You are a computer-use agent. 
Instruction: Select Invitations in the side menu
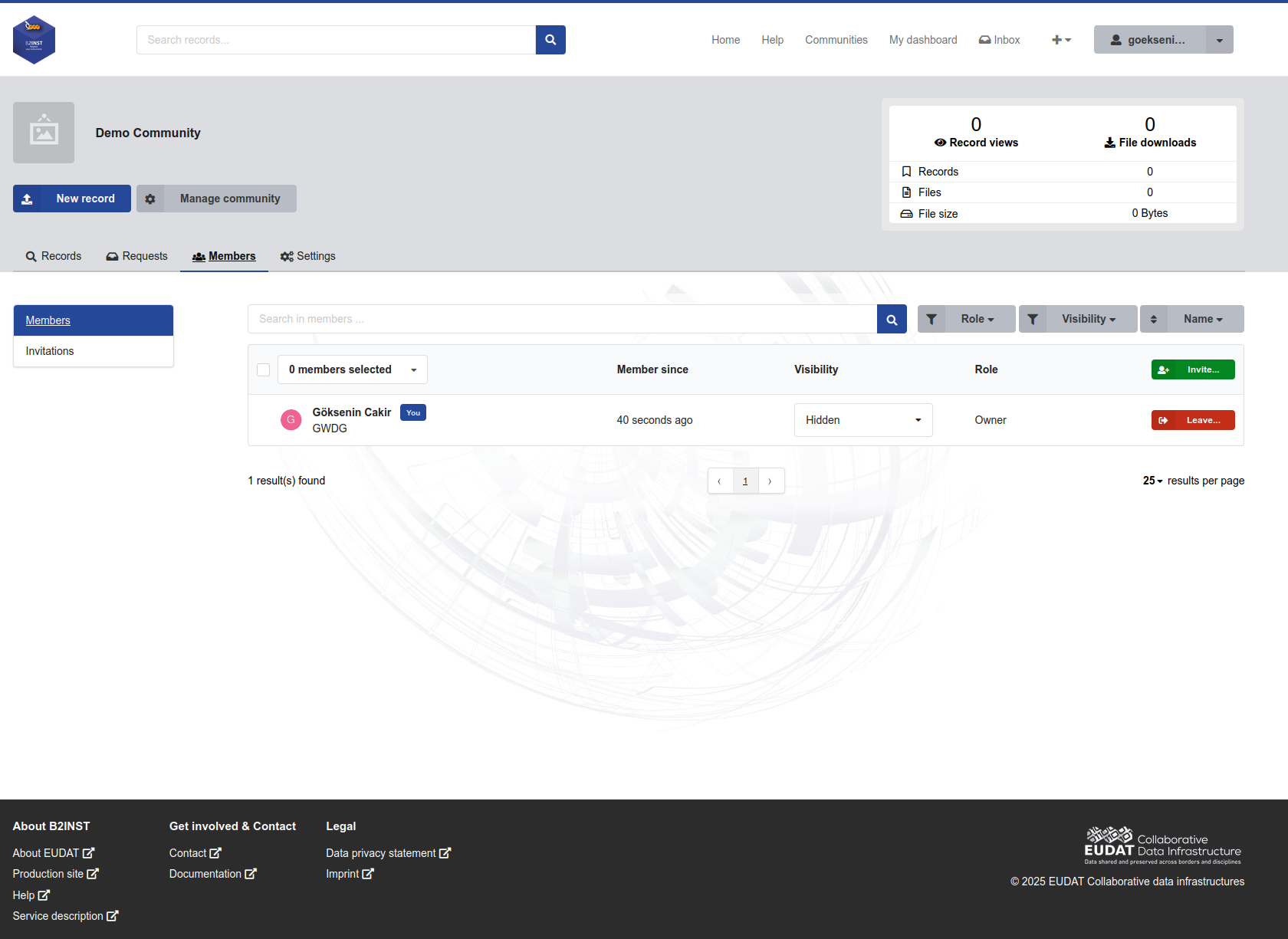[94, 351]
